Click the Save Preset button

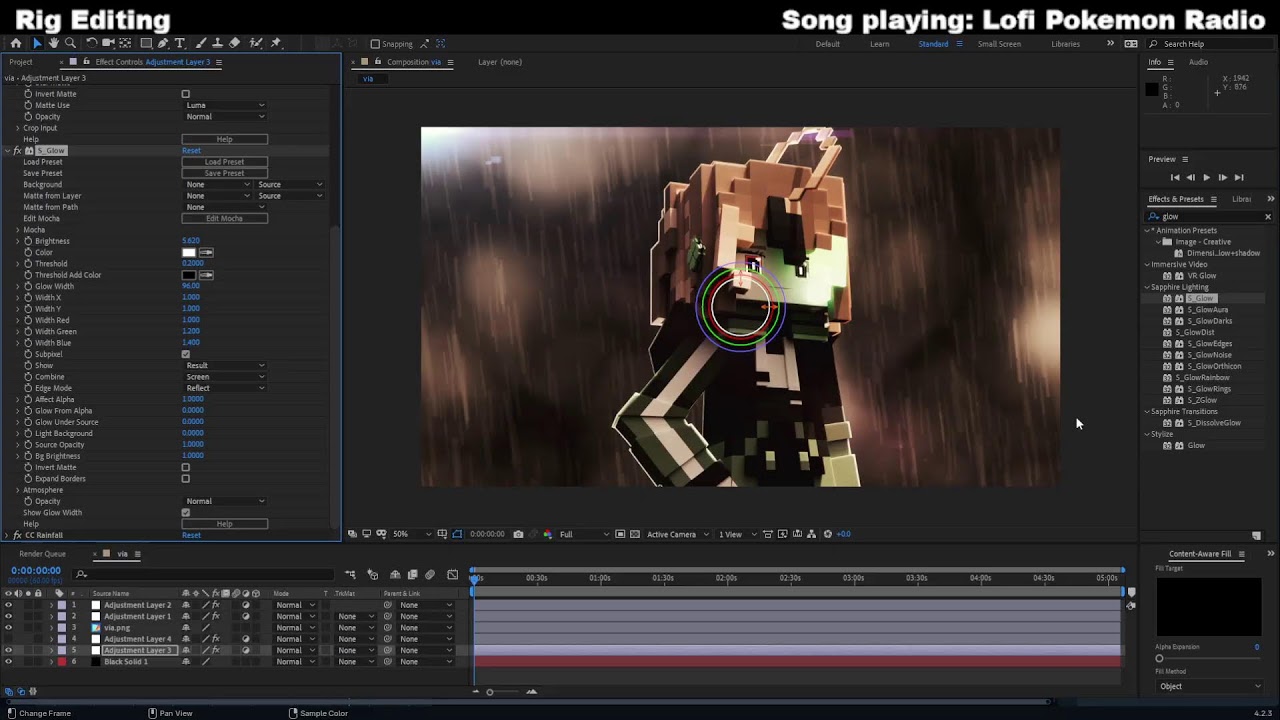tap(224, 173)
